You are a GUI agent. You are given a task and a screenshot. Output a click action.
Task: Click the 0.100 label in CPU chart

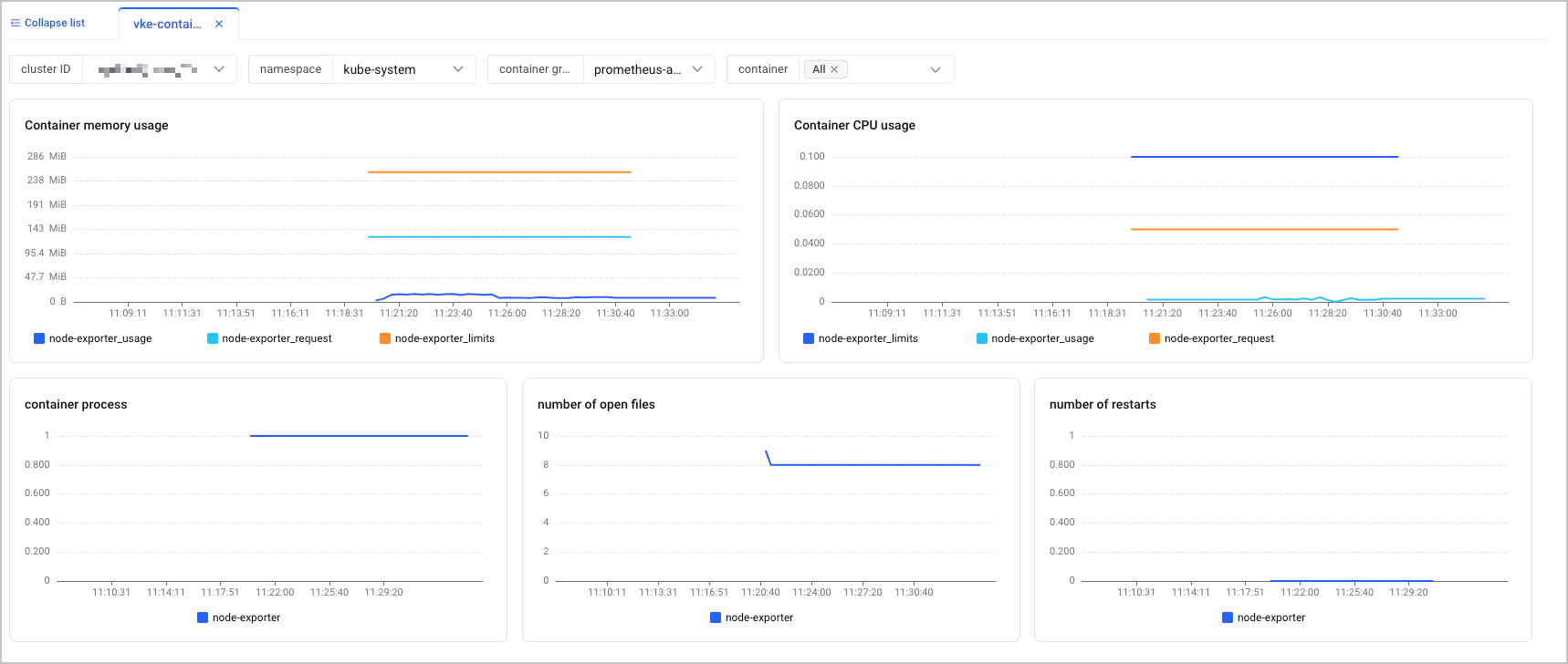pyautogui.click(x=812, y=156)
